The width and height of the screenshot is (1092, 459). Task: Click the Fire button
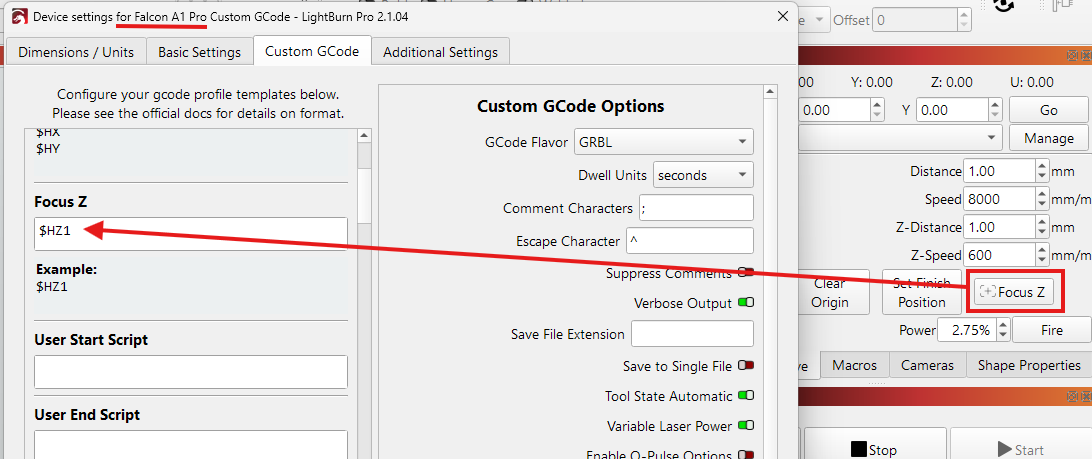click(1052, 330)
